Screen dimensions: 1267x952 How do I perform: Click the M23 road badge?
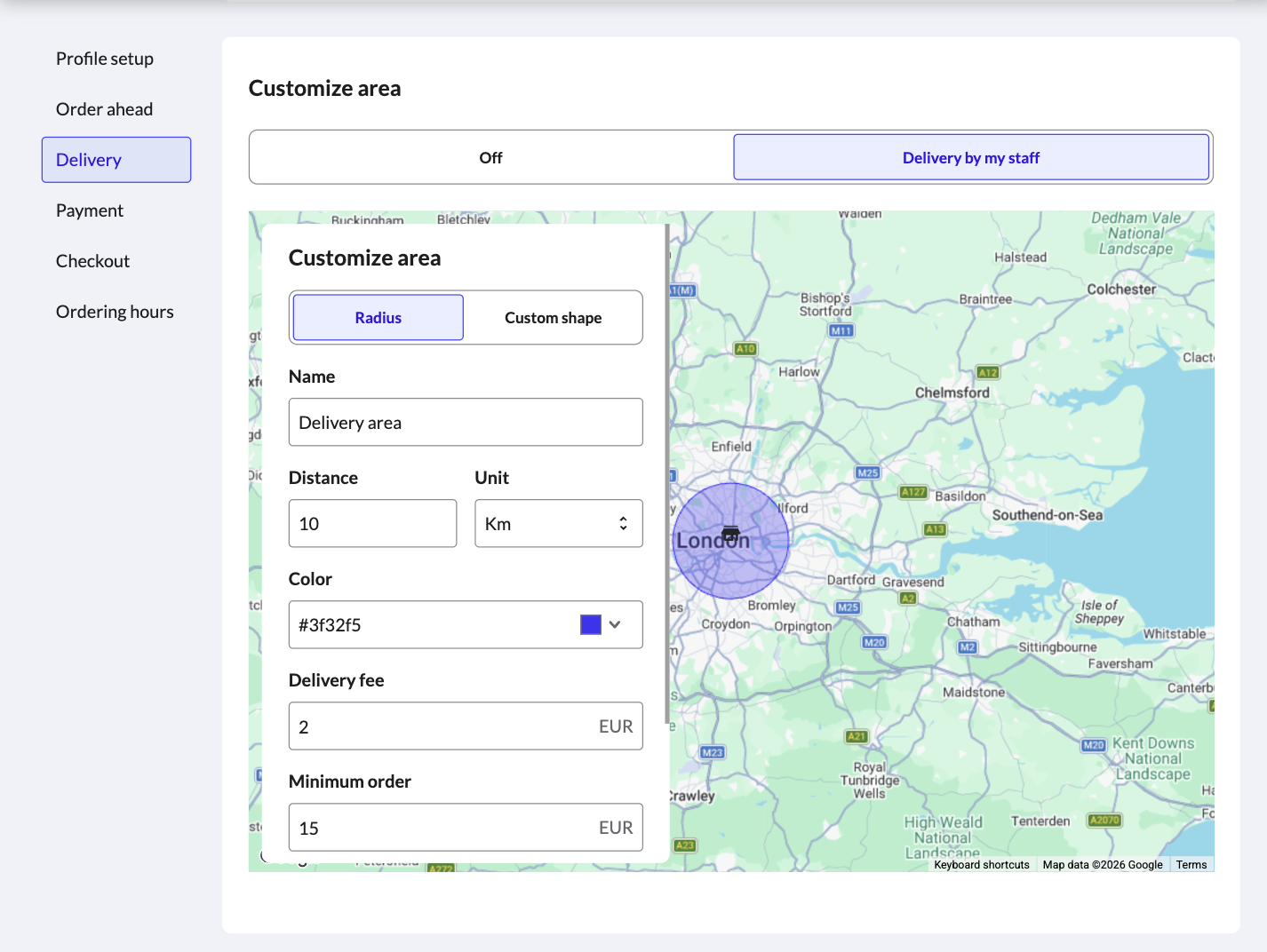[x=713, y=752]
